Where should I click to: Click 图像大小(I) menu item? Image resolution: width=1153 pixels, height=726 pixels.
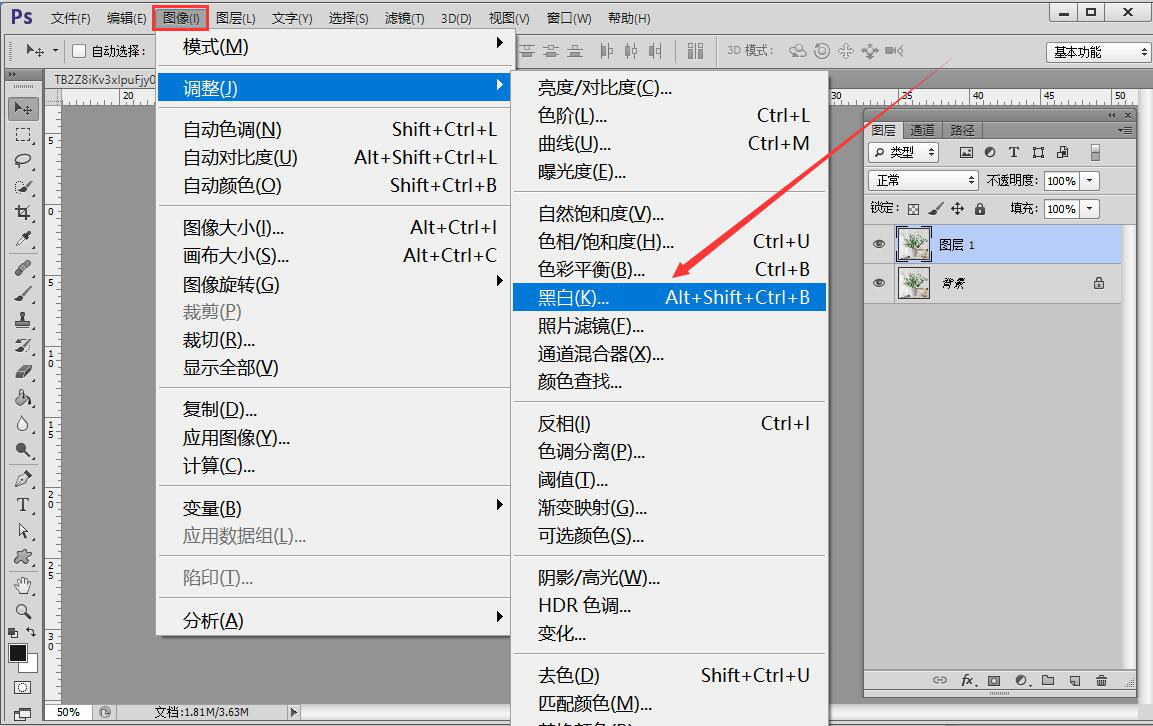tap(334, 228)
